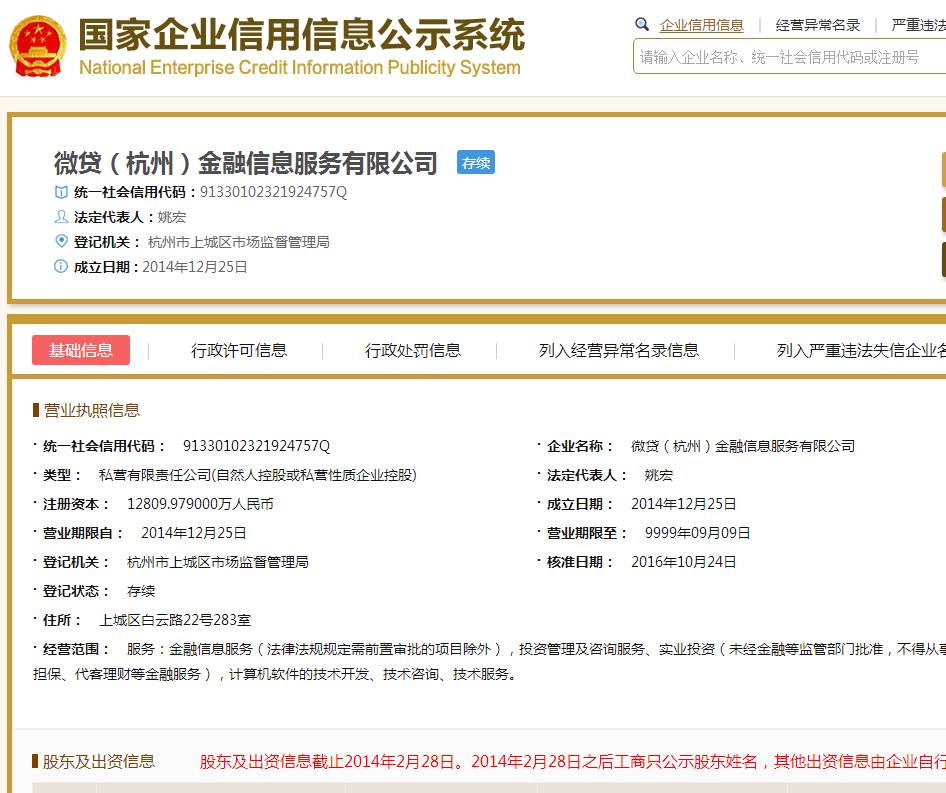
Task: Click the company type value 私营有限责任公司
Action: pos(258,475)
